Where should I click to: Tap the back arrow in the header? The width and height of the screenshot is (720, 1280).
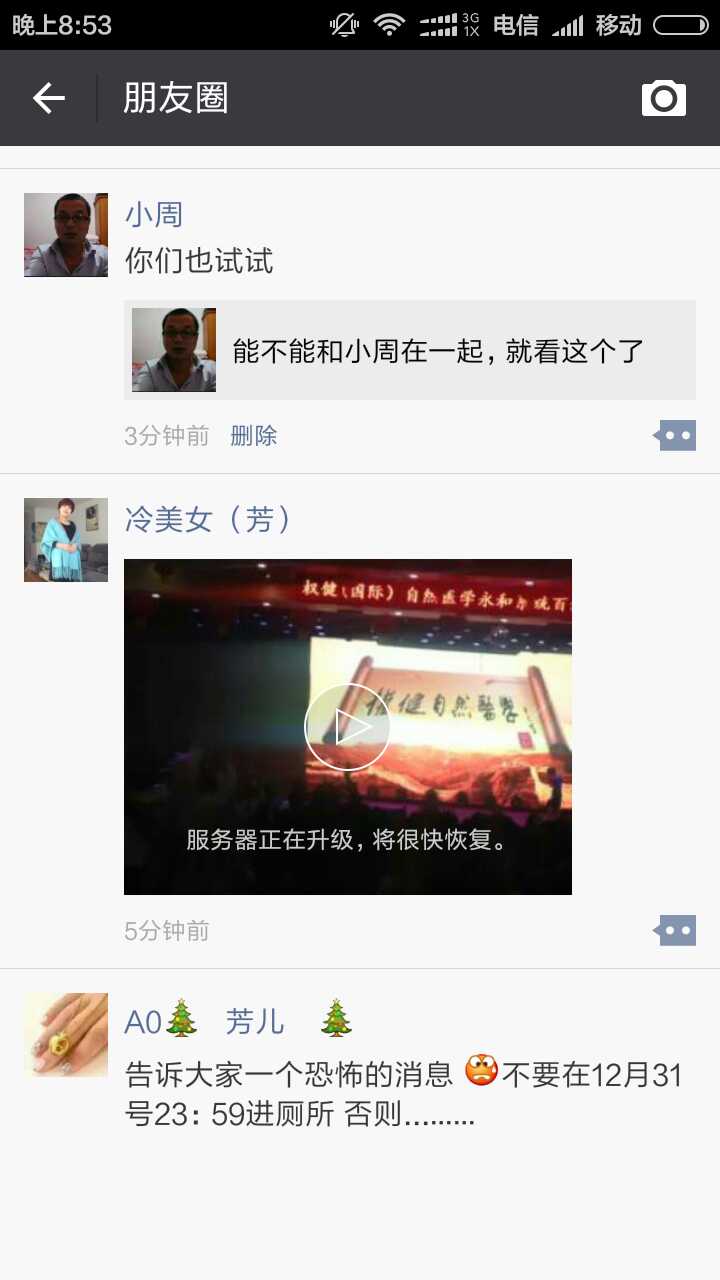48,98
